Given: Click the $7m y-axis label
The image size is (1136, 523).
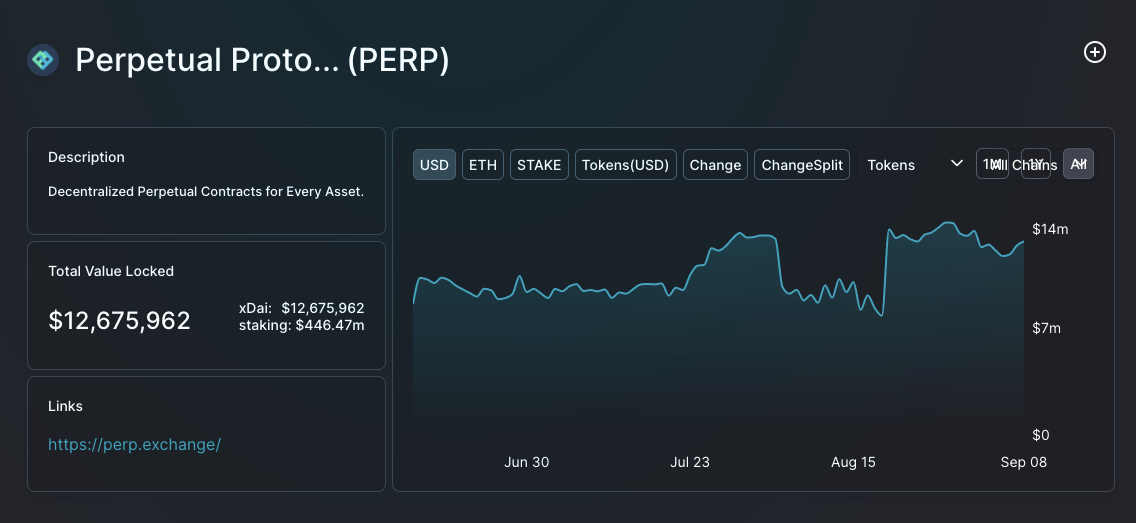Looking at the screenshot, I should pyautogui.click(x=1046, y=328).
